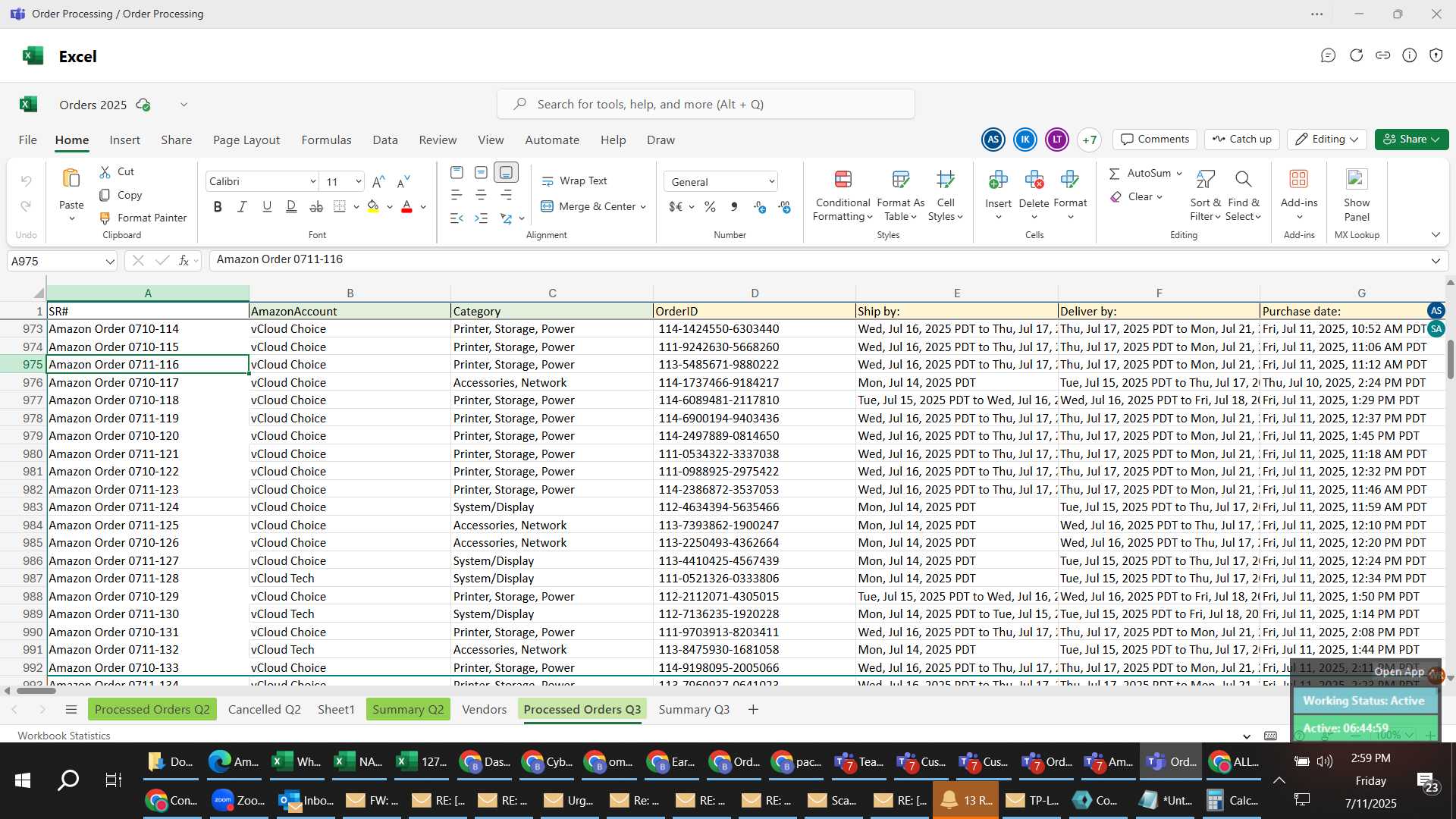This screenshot has height=819, width=1456.
Task: Toggle Bold formatting
Action: click(x=218, y=206)
